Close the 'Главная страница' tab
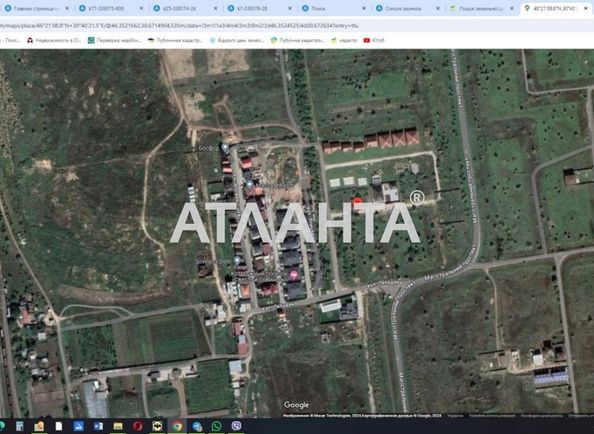 coord(67,8)
